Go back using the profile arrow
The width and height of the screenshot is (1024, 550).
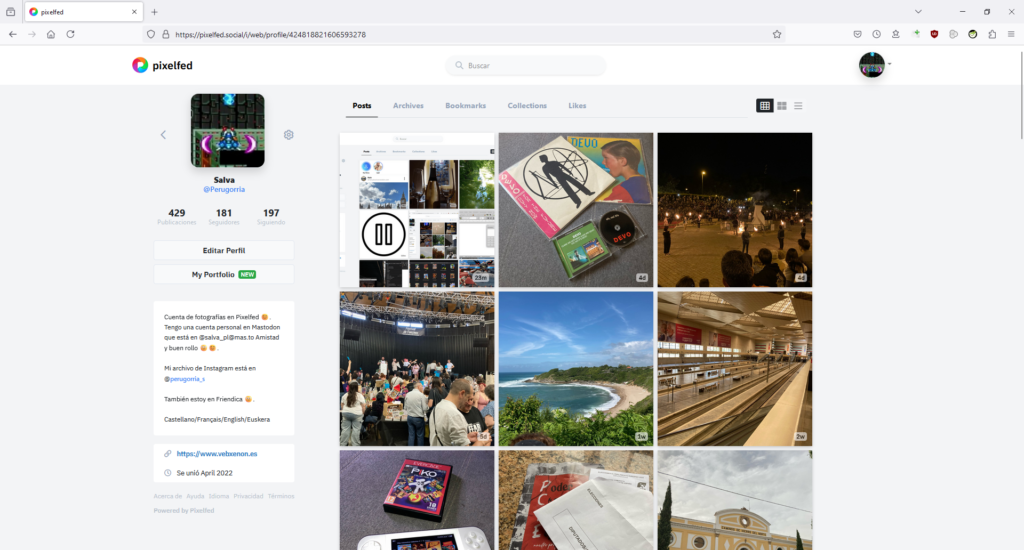pos(163,135)
